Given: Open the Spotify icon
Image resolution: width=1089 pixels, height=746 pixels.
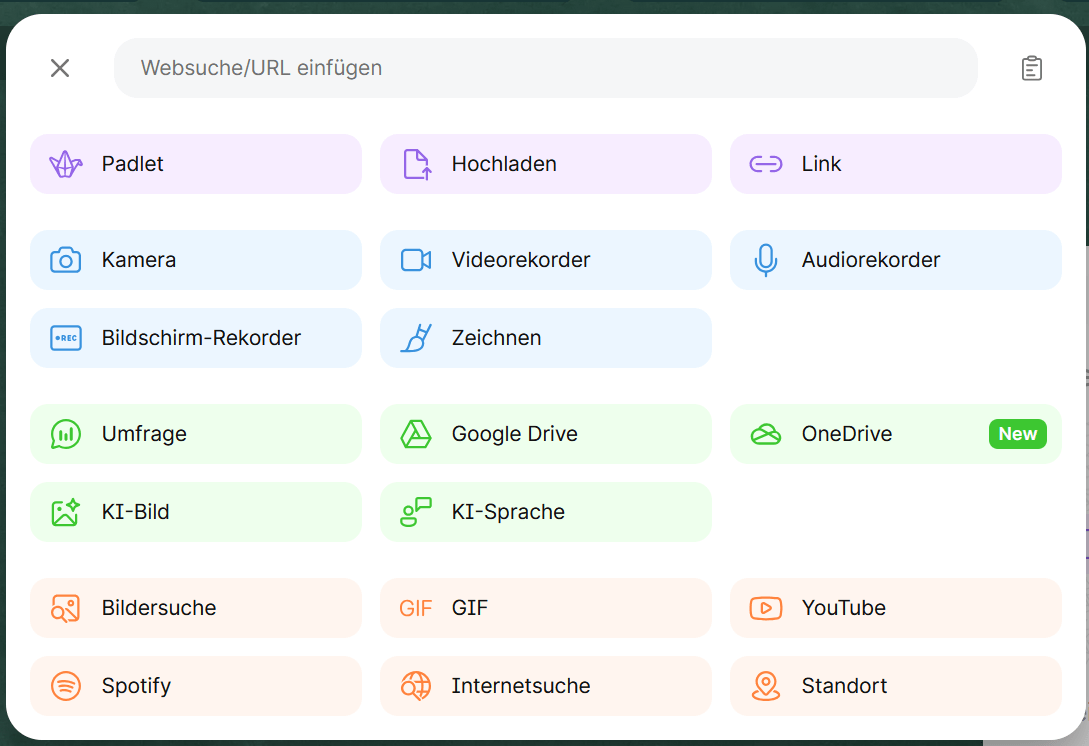Looking at the screenshot, I should [x=66, y=686].
